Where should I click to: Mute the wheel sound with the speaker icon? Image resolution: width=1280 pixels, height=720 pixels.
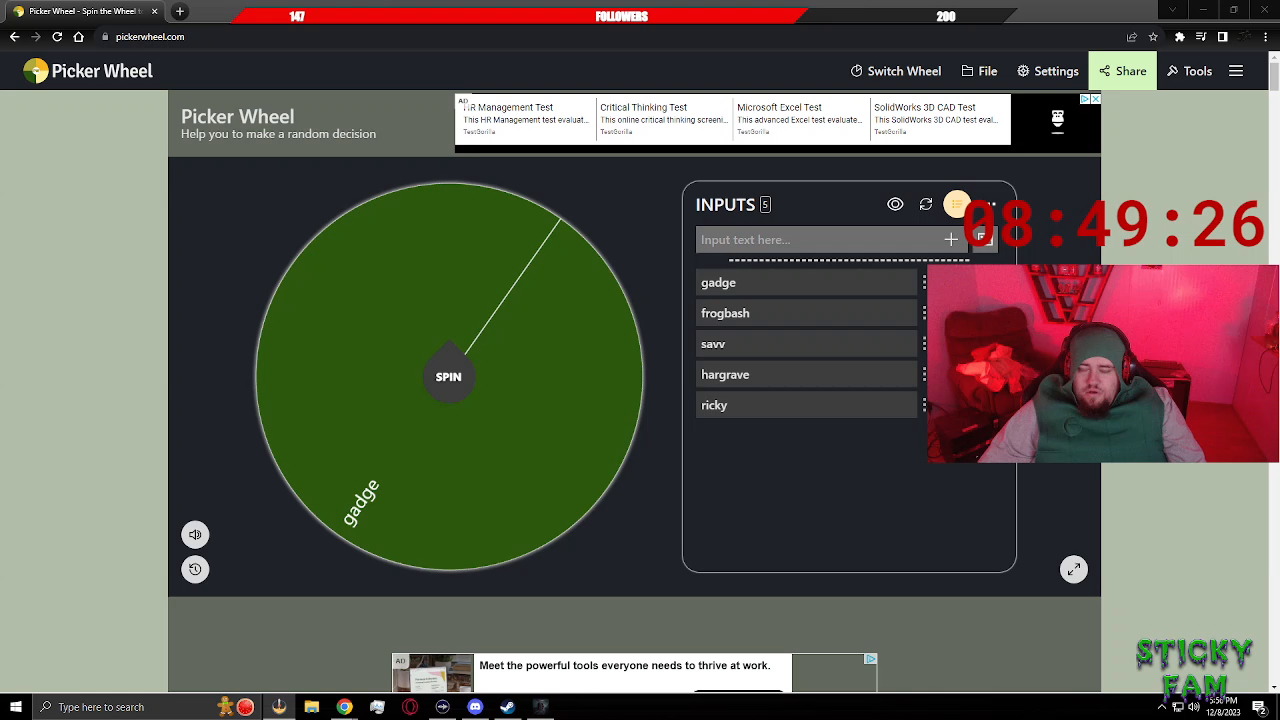(x=195, y=534)
